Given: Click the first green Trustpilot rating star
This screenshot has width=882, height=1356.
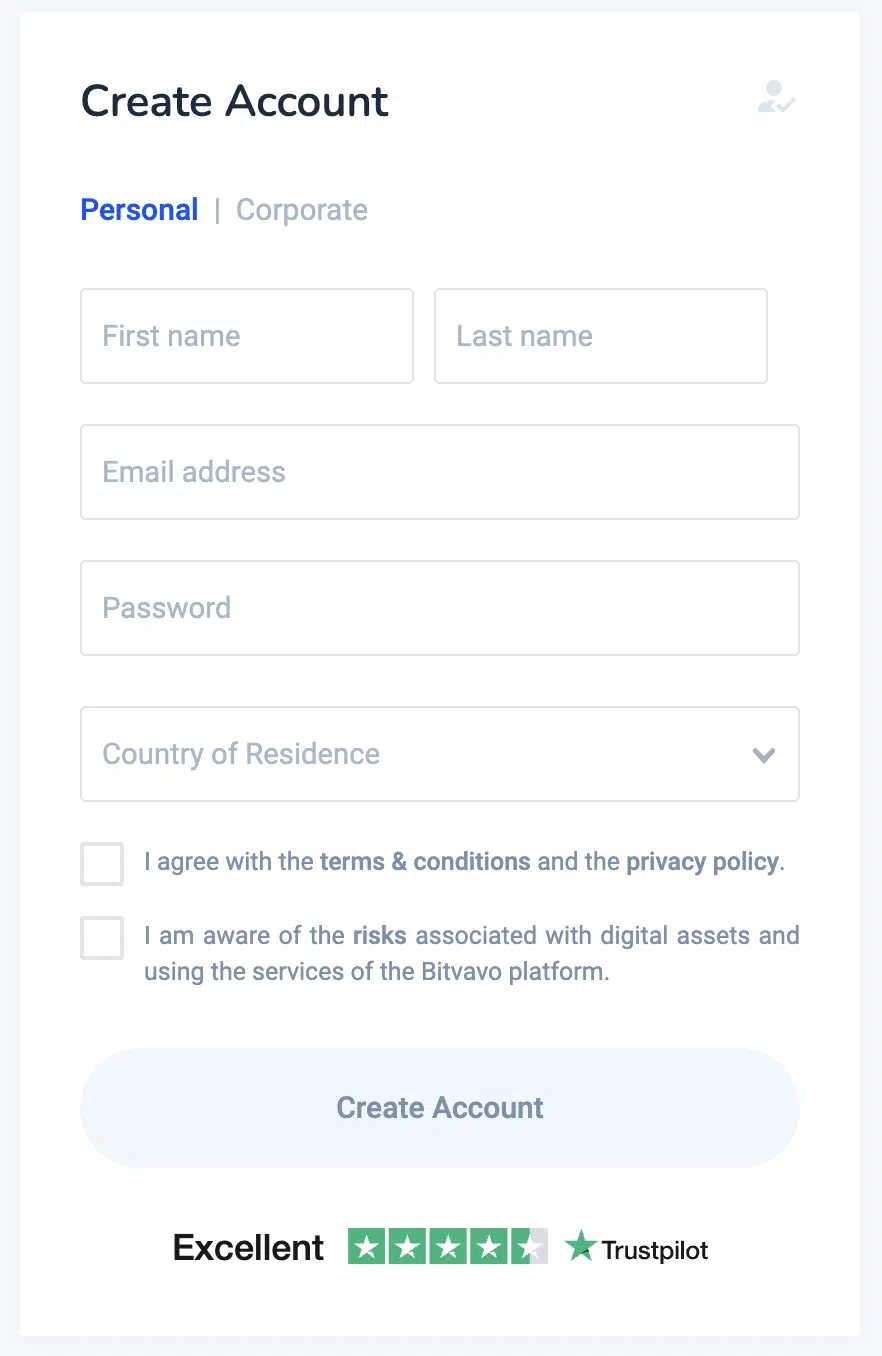Looking at the screenshot, I should click(367, 1246).
